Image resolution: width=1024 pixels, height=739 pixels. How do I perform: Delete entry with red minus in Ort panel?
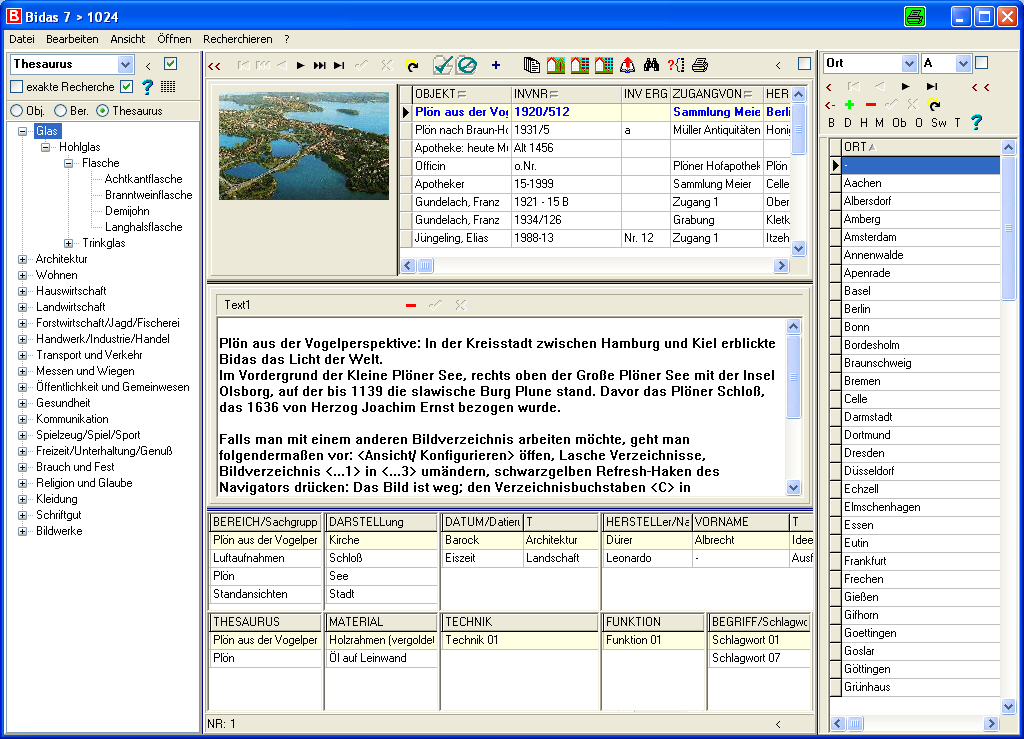click(871, 104)
